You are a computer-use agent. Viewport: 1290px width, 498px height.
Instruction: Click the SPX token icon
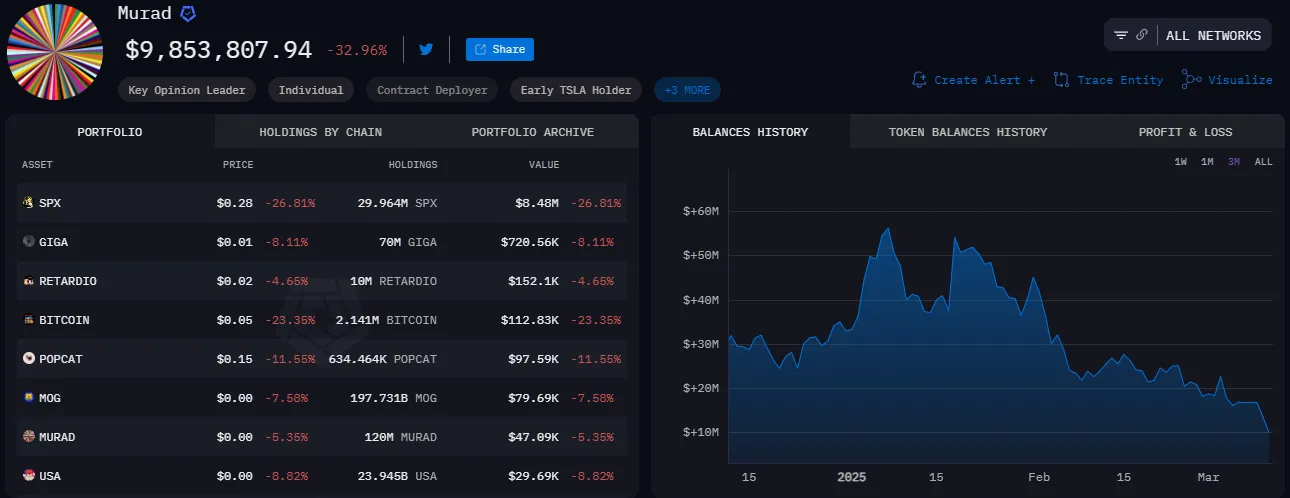click(28, 203)
